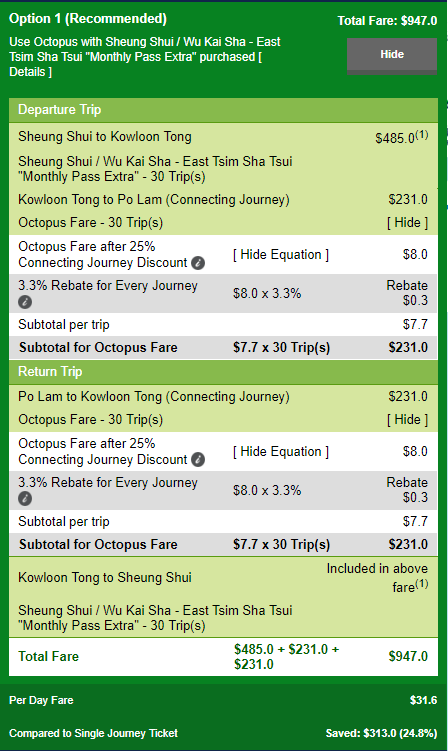Click Compared to Single Journey Ticket savings row
The image size is (448, 751).
point(223,733)
